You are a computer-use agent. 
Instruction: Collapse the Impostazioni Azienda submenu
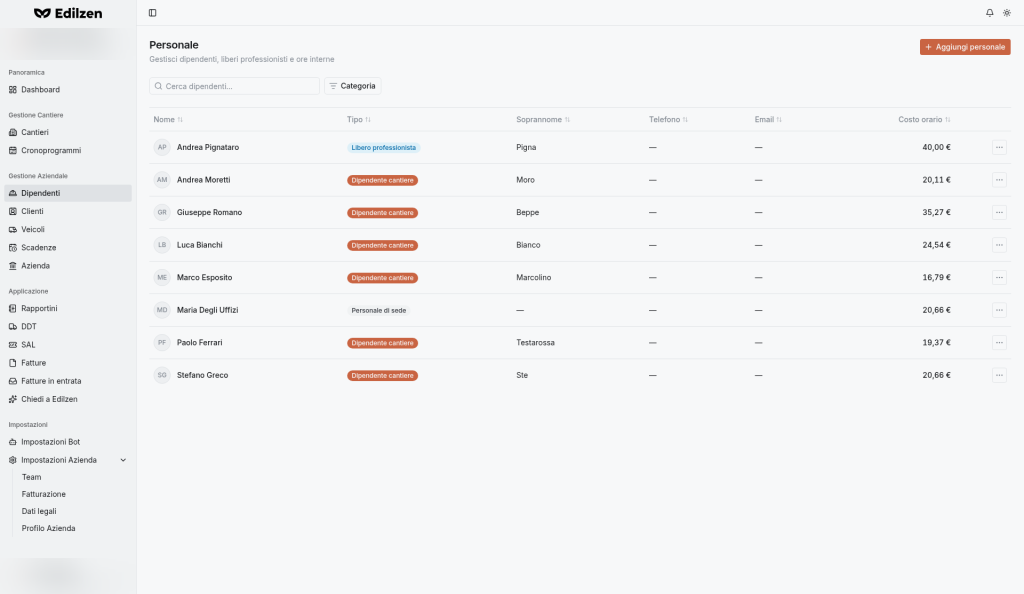68,460
